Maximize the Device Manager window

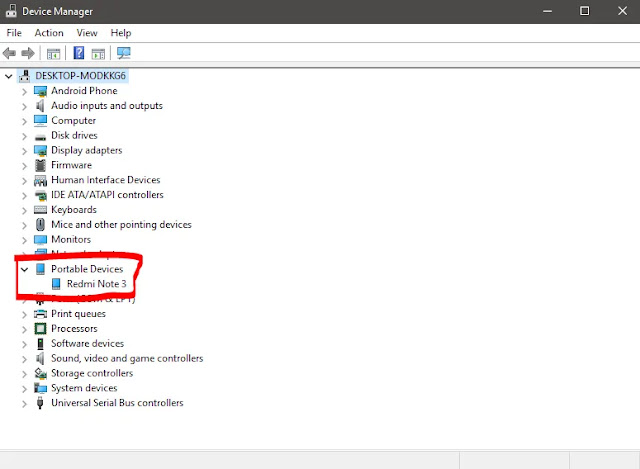point(584,11)
